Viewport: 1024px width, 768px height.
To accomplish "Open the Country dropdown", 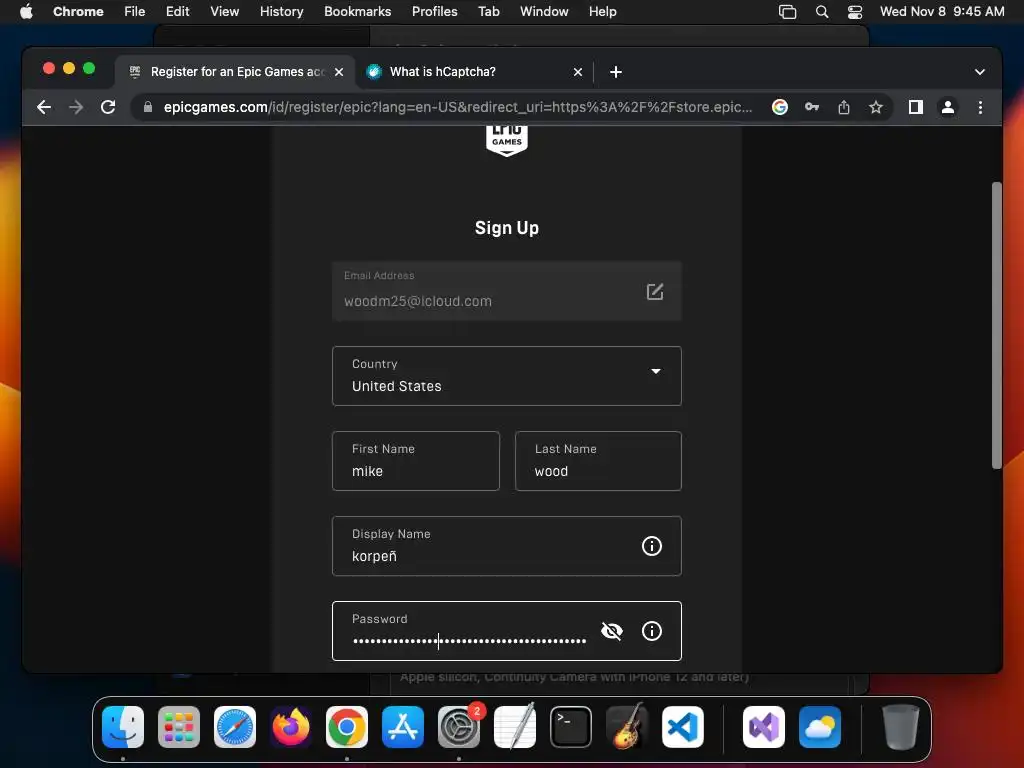I will (507, 376).
